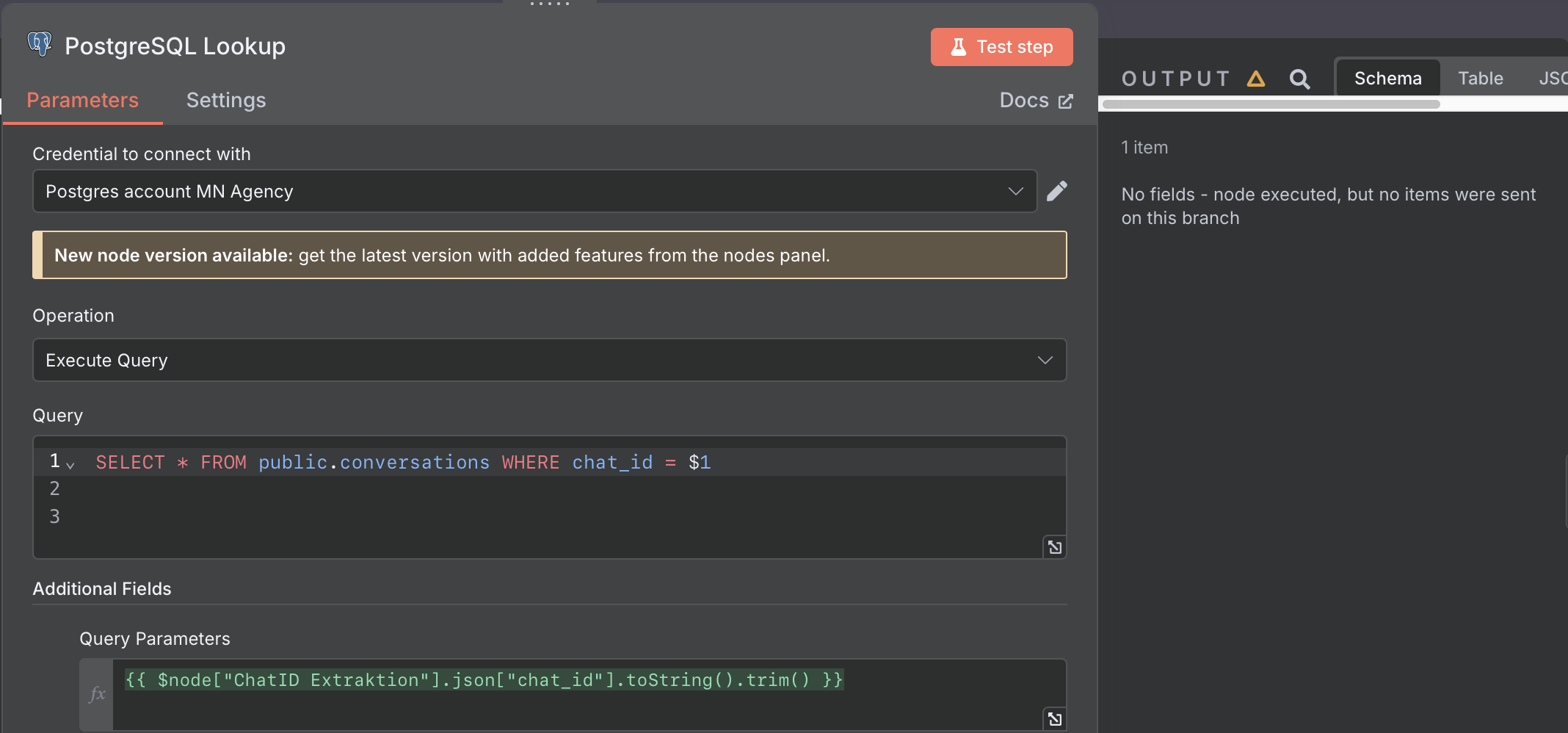Select the Schema output view

[x=1387, y=78]
